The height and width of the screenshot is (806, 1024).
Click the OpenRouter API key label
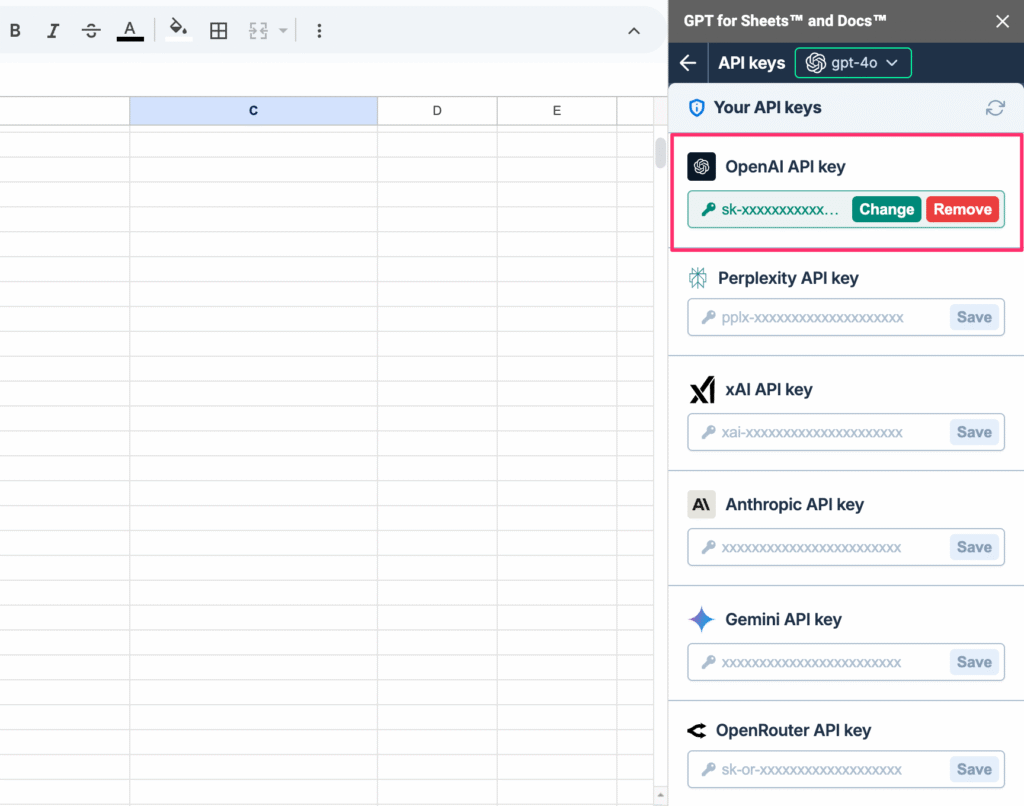point(793,730)
